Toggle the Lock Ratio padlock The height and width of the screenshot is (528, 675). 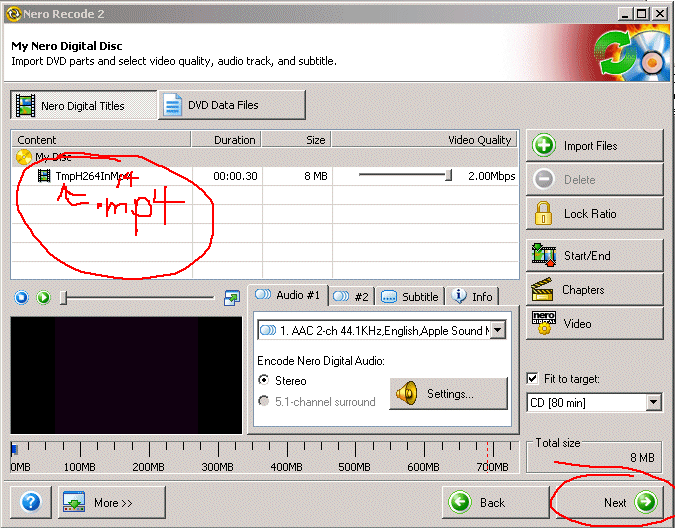pos(594,213)
